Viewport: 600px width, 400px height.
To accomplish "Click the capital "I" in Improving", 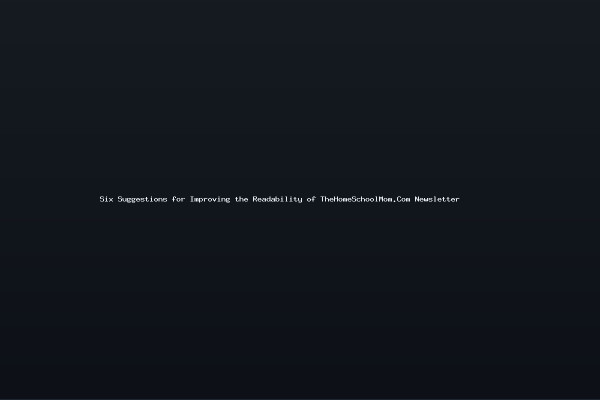I will coord(192,199).
